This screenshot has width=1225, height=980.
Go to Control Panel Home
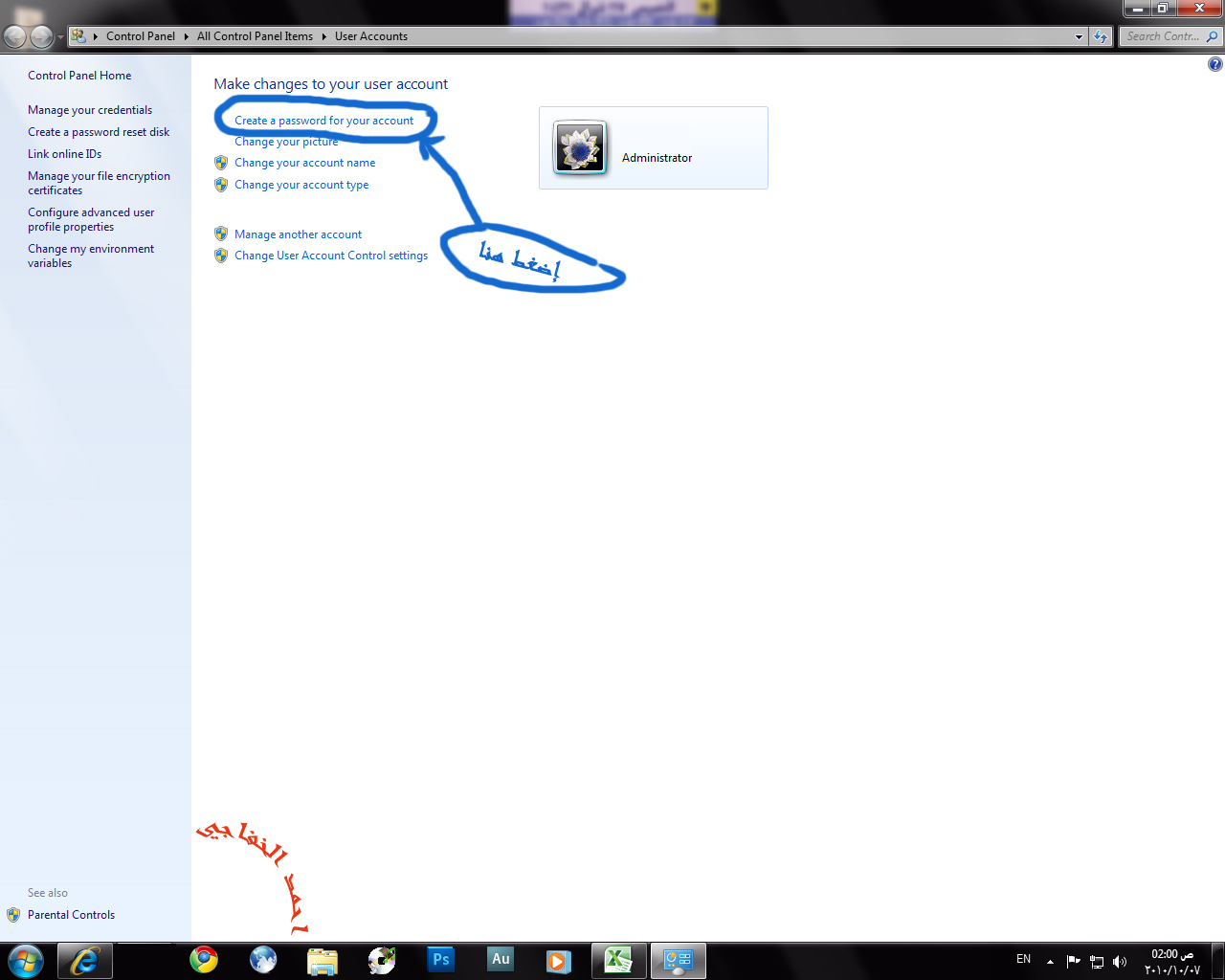pos(79,76)
